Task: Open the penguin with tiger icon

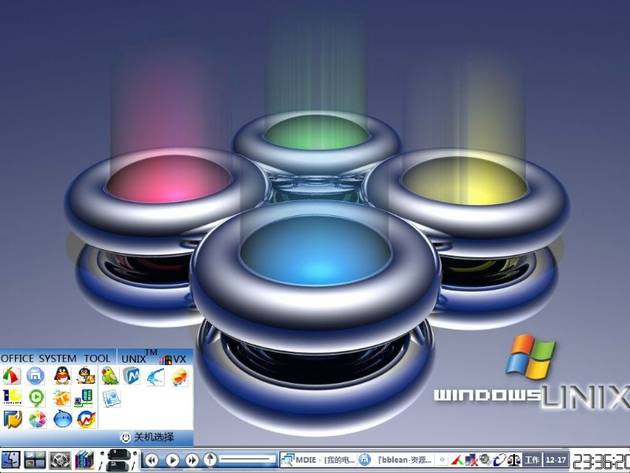Action: coord(86,376)
